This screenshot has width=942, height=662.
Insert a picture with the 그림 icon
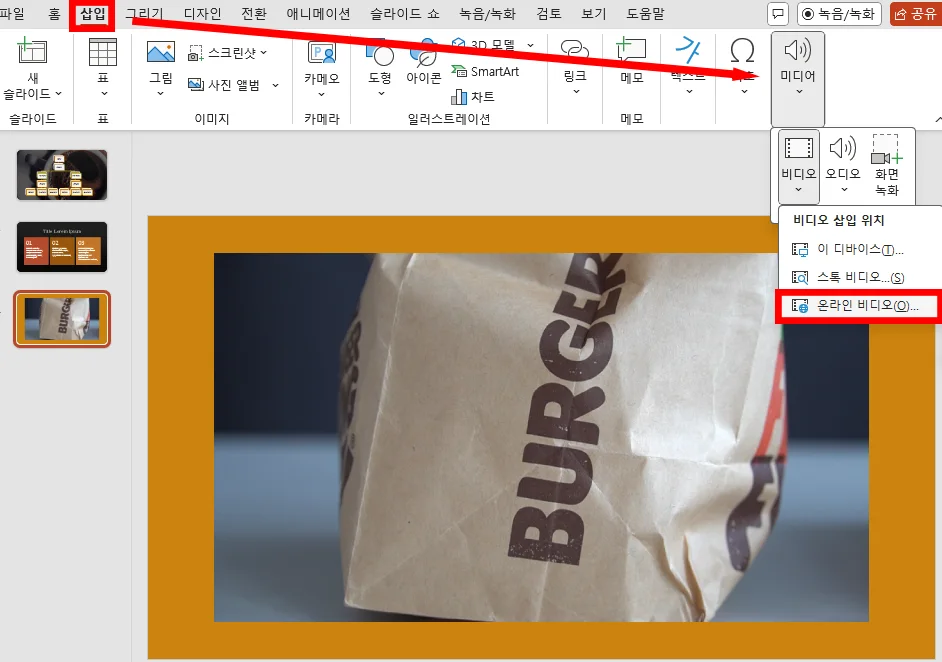tap(160, 52)
